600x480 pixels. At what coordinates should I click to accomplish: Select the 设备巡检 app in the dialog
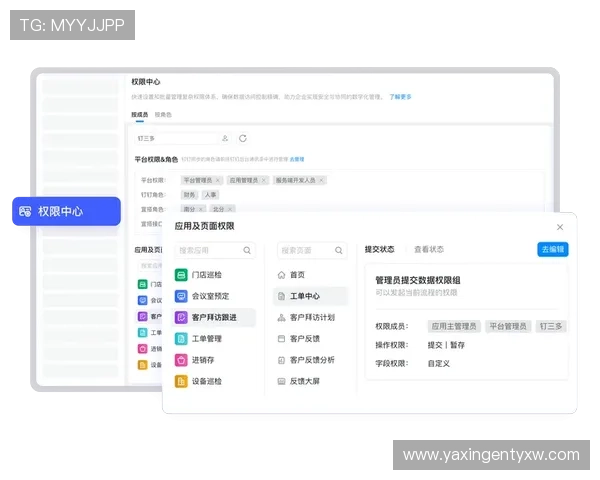click(214, 382)
